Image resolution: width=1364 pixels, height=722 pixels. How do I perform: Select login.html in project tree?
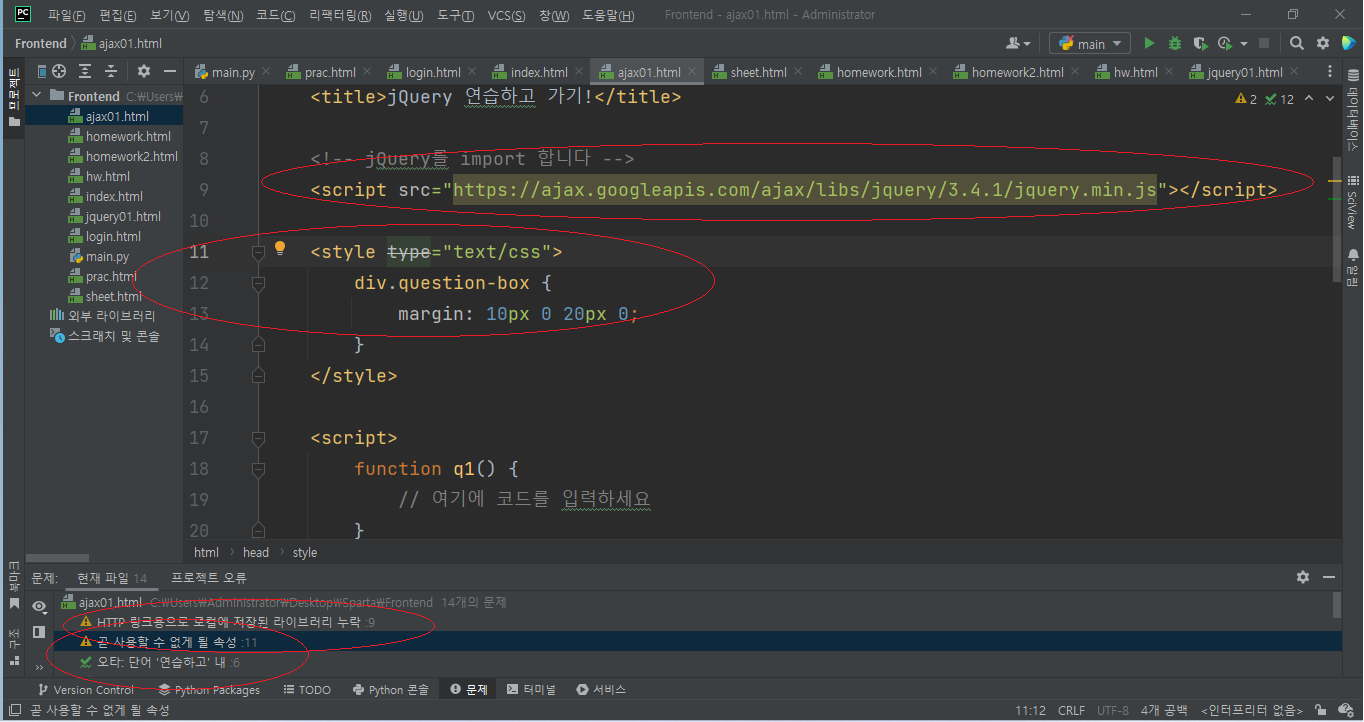coord(113,236)
